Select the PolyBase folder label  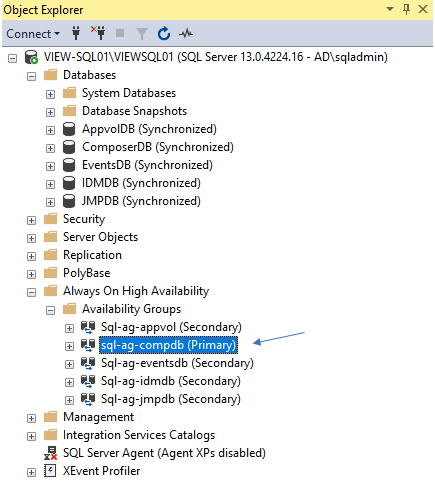pos(87,273)
